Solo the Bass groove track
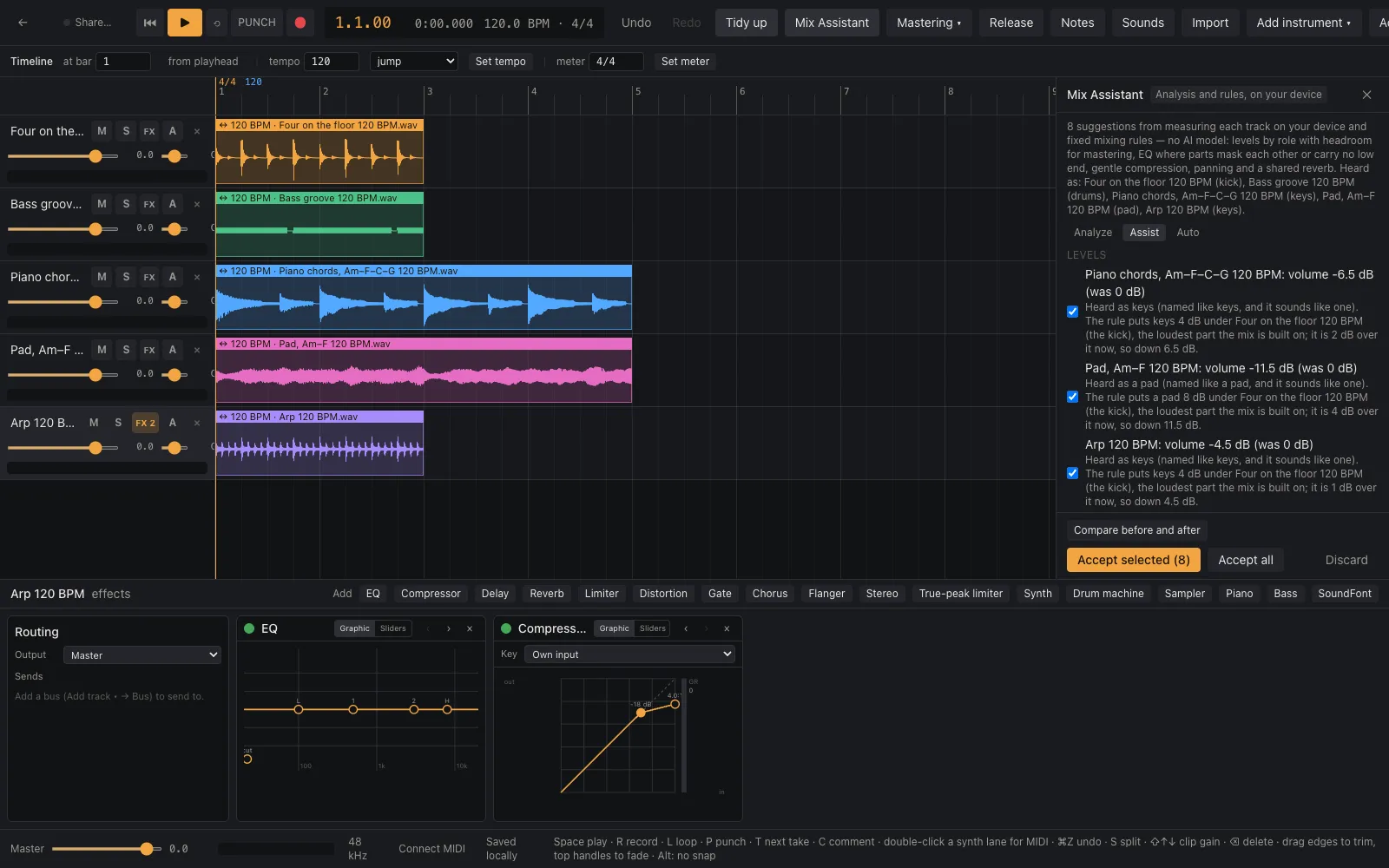The width and height of the screenshot is (1389, 868). pyautogui.click(x=126, y=204)
